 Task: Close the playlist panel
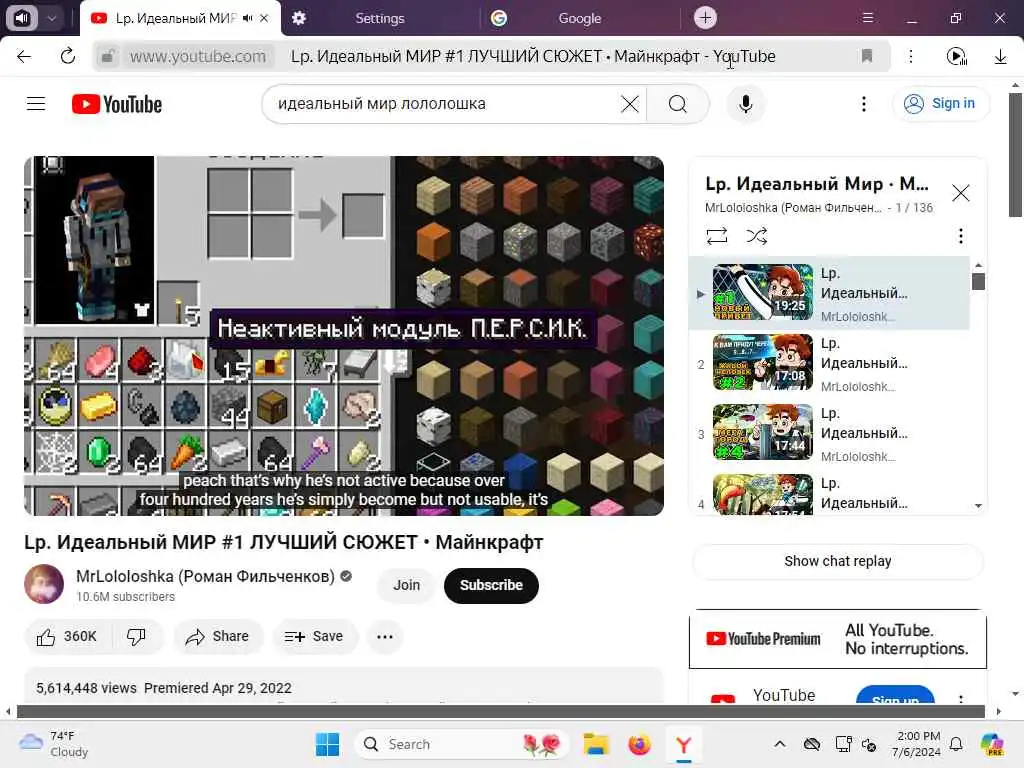(x=960, y=193)
